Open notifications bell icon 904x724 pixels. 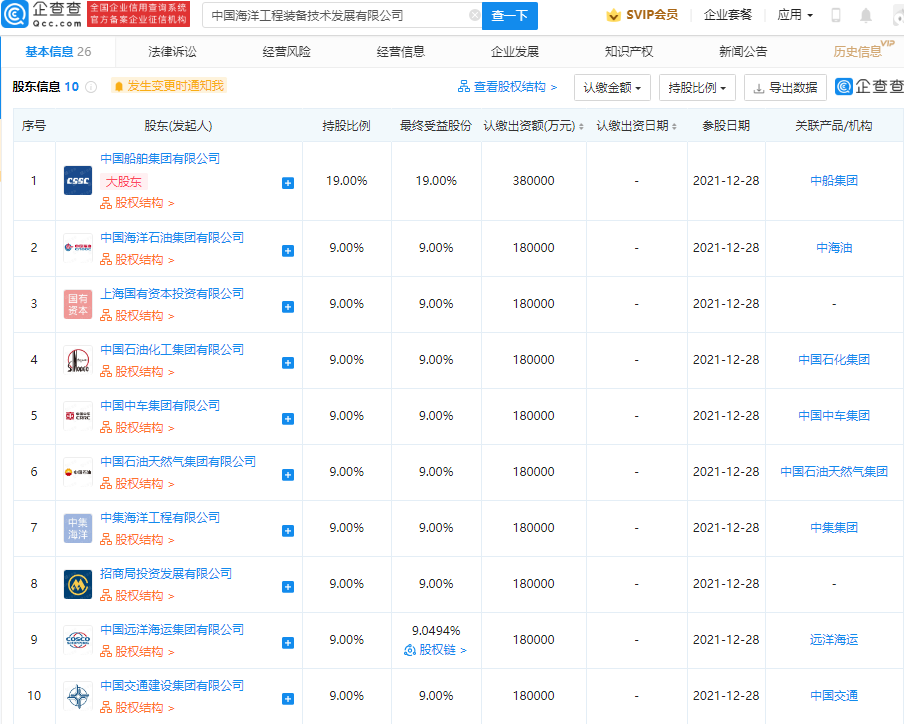point(865,16)
